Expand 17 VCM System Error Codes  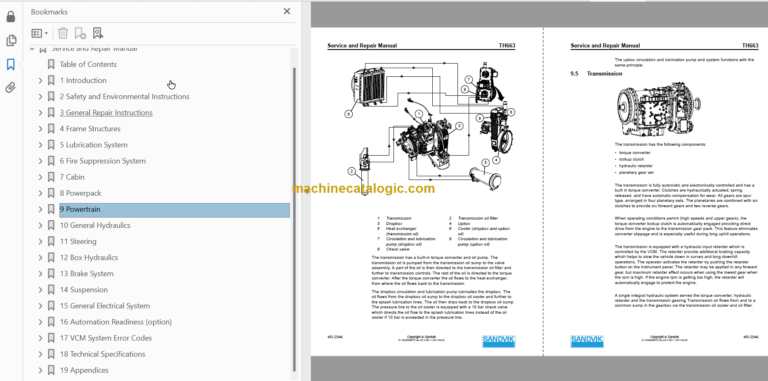[x=40, y=338]
